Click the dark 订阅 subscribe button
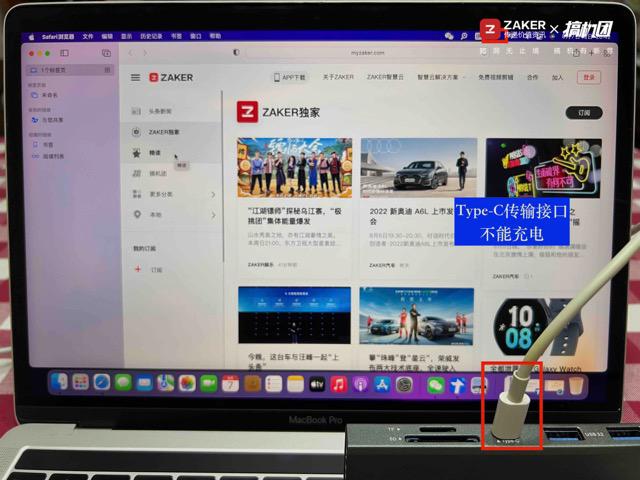The image size is (640, 480). 584,113
